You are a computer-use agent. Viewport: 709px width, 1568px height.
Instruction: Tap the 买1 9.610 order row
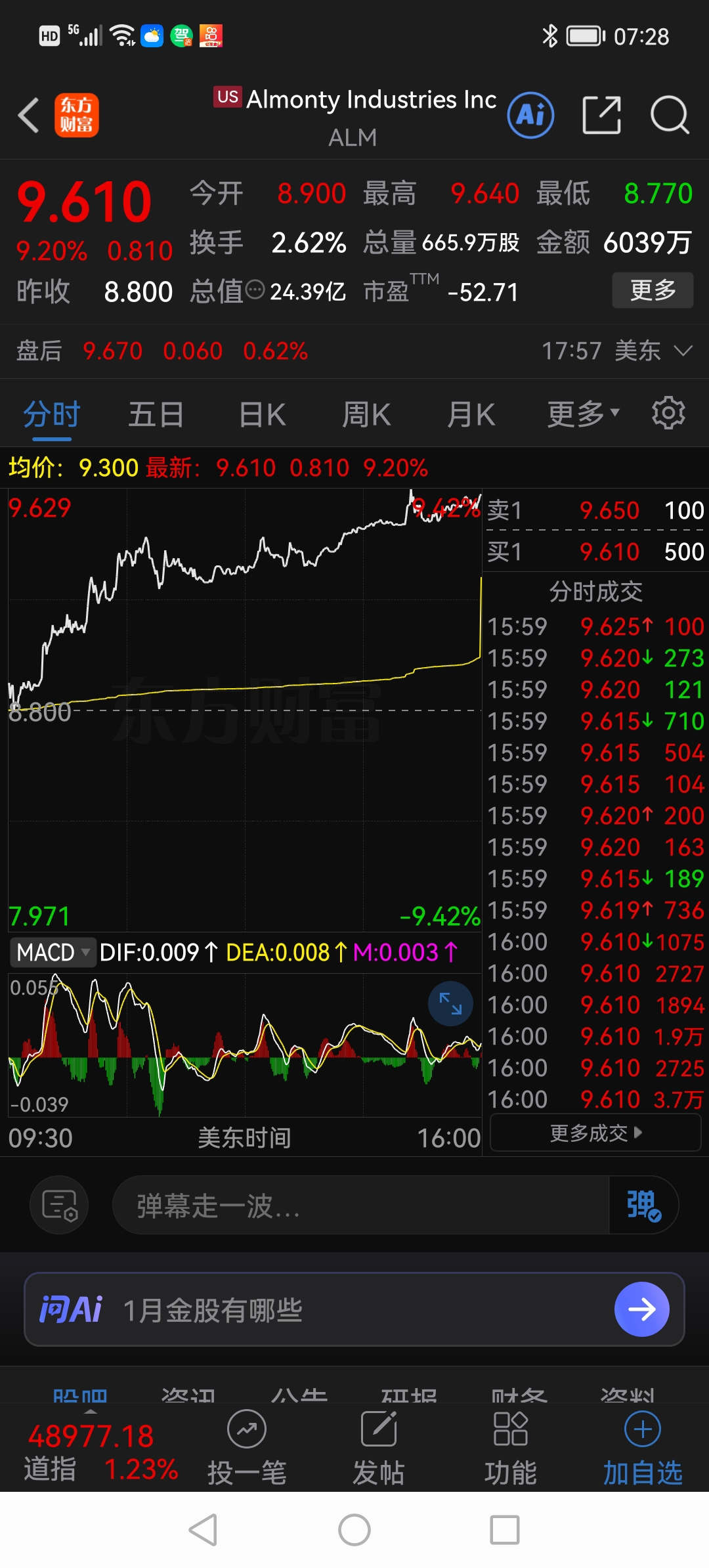595,552
